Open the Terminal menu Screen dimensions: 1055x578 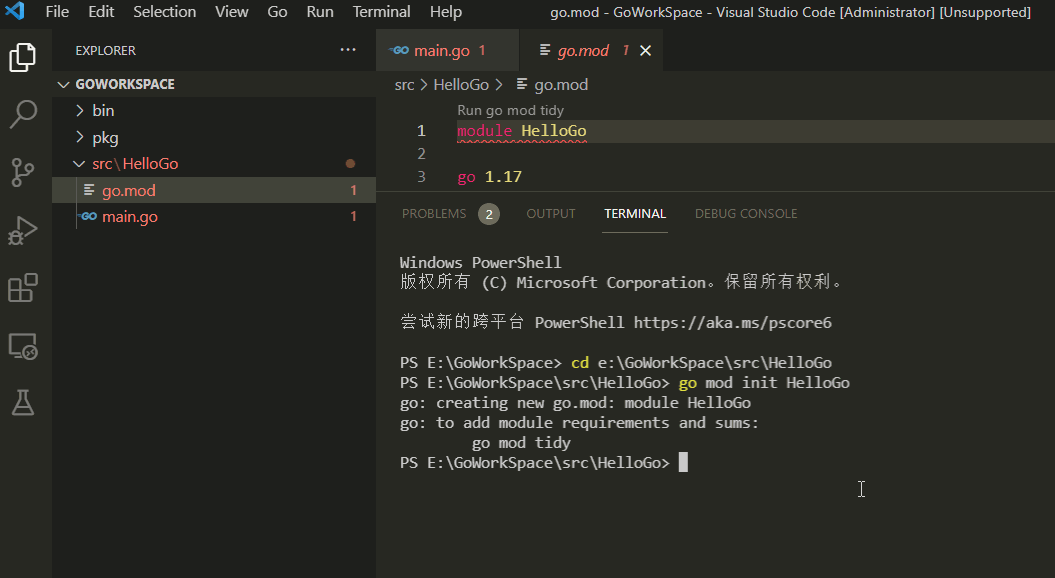[381, 11]
